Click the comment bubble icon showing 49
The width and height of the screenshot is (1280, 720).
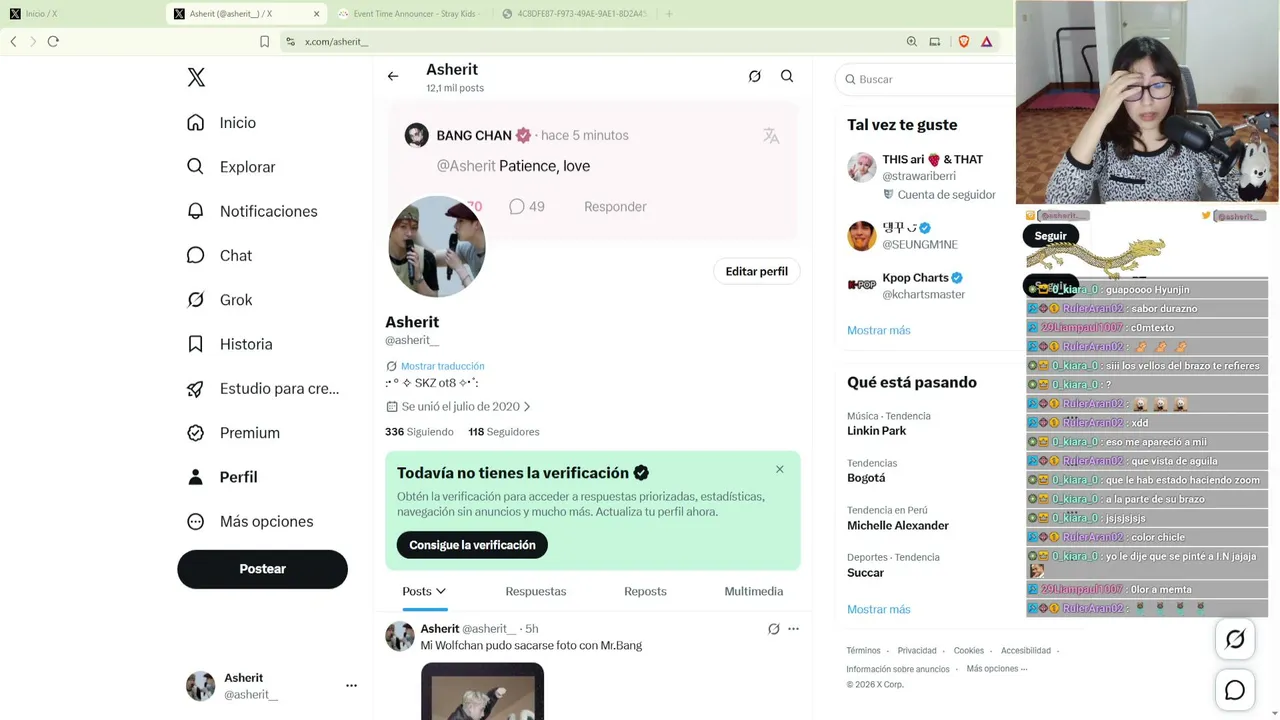click(x=517, y=206)
